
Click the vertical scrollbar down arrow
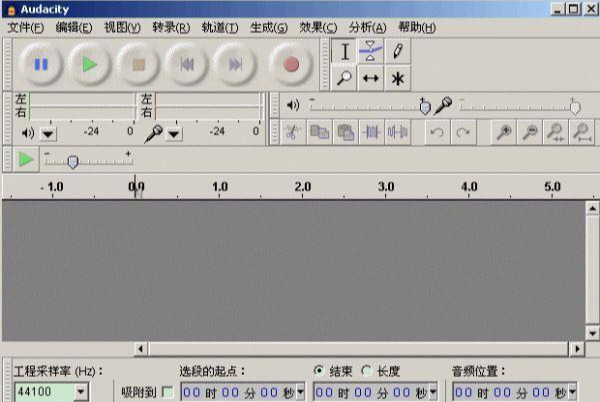[x=592, y=333]
